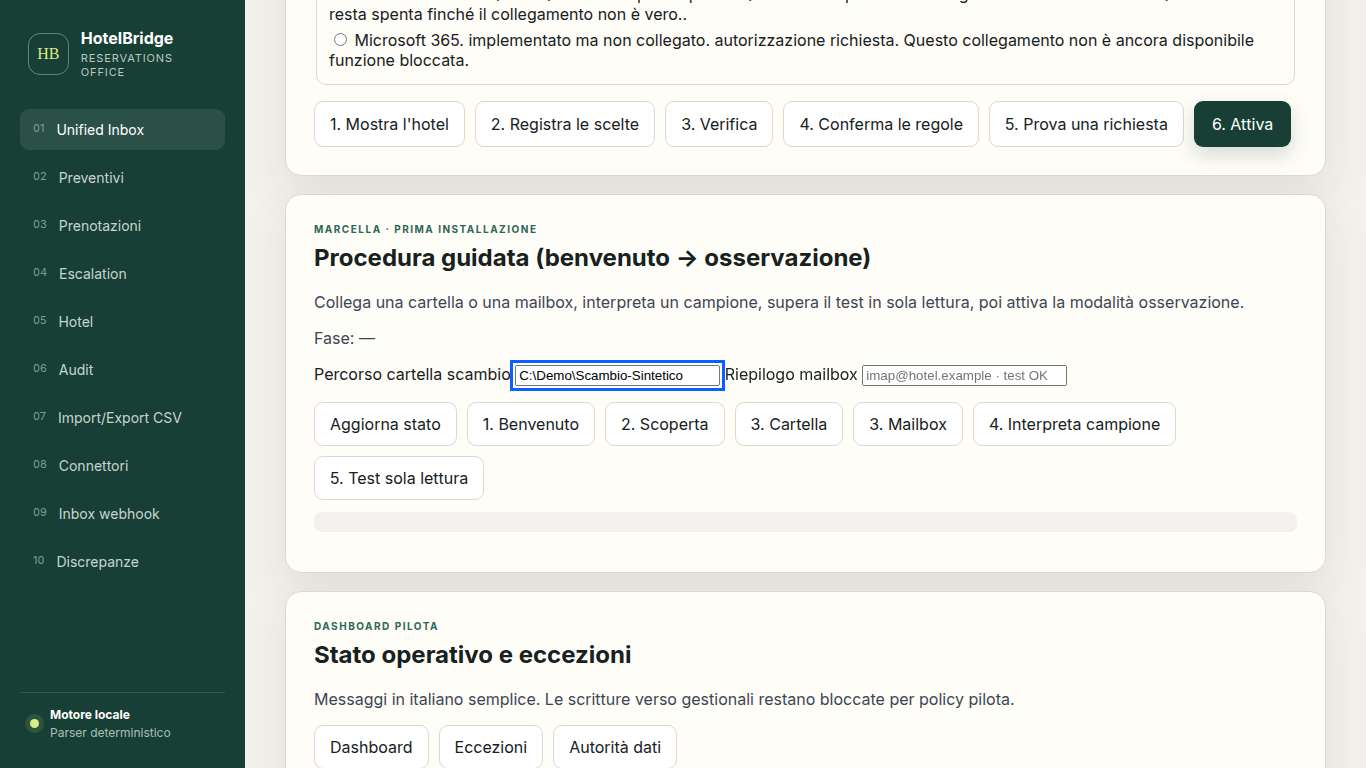1366x768 pixels.
Task: Click the 'Aggiorna stato' button
Action: pos(385,424)
